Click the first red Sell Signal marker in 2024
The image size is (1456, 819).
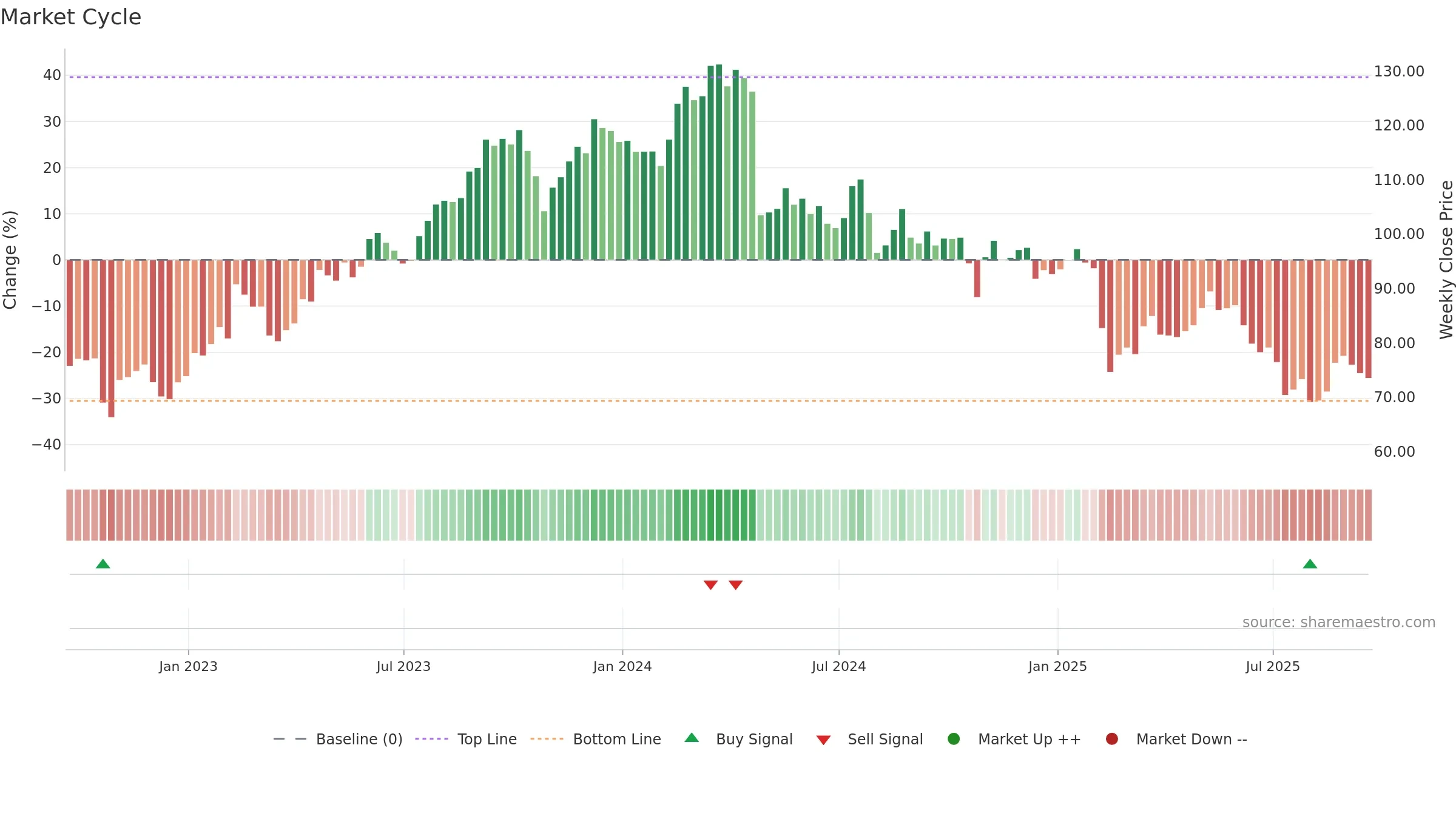click(710, 585)
